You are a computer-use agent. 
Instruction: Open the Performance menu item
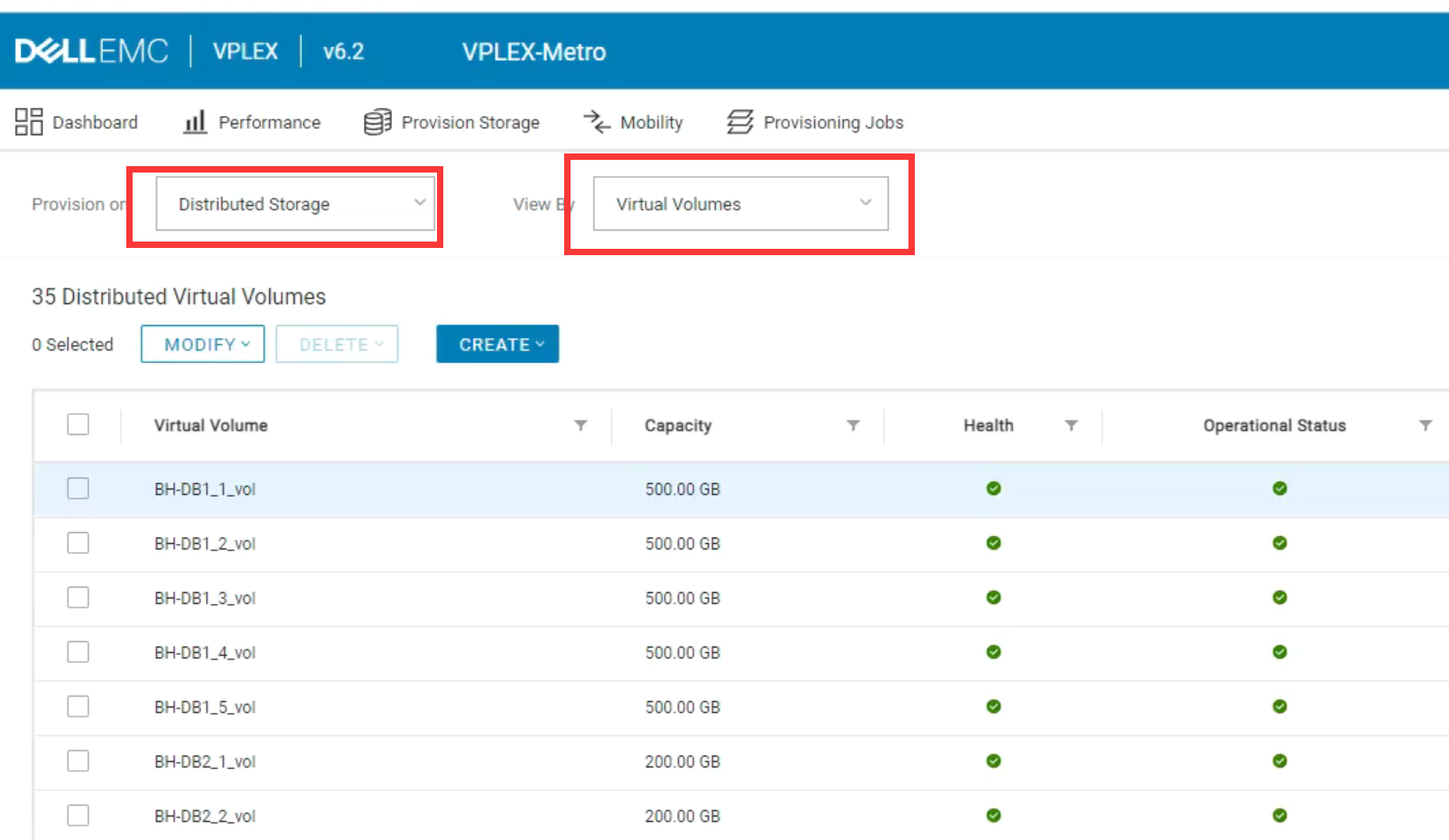269,123
